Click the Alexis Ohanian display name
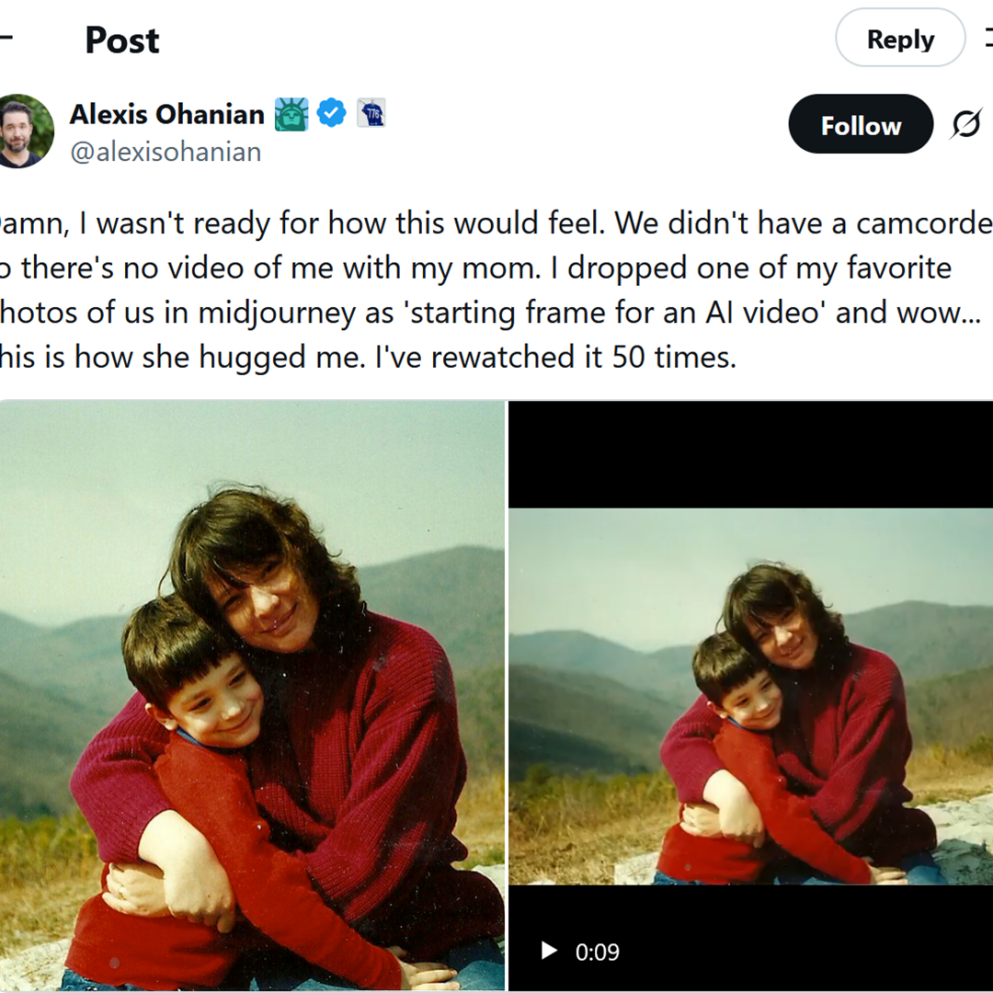This screenshot has height=993, width=993. [166, 114]
